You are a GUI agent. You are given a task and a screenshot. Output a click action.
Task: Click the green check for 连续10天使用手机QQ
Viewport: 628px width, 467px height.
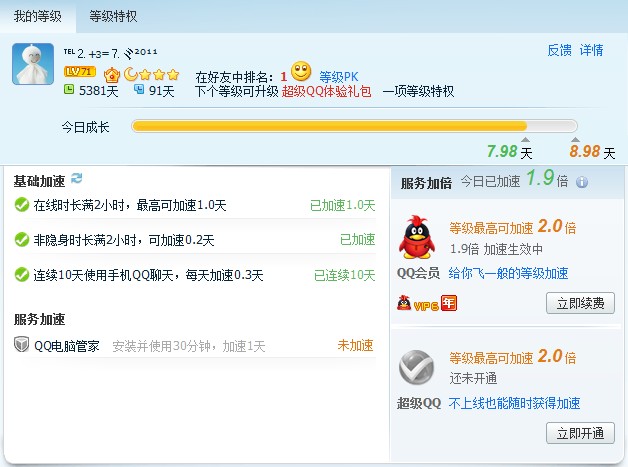click(x=22, y=275)
